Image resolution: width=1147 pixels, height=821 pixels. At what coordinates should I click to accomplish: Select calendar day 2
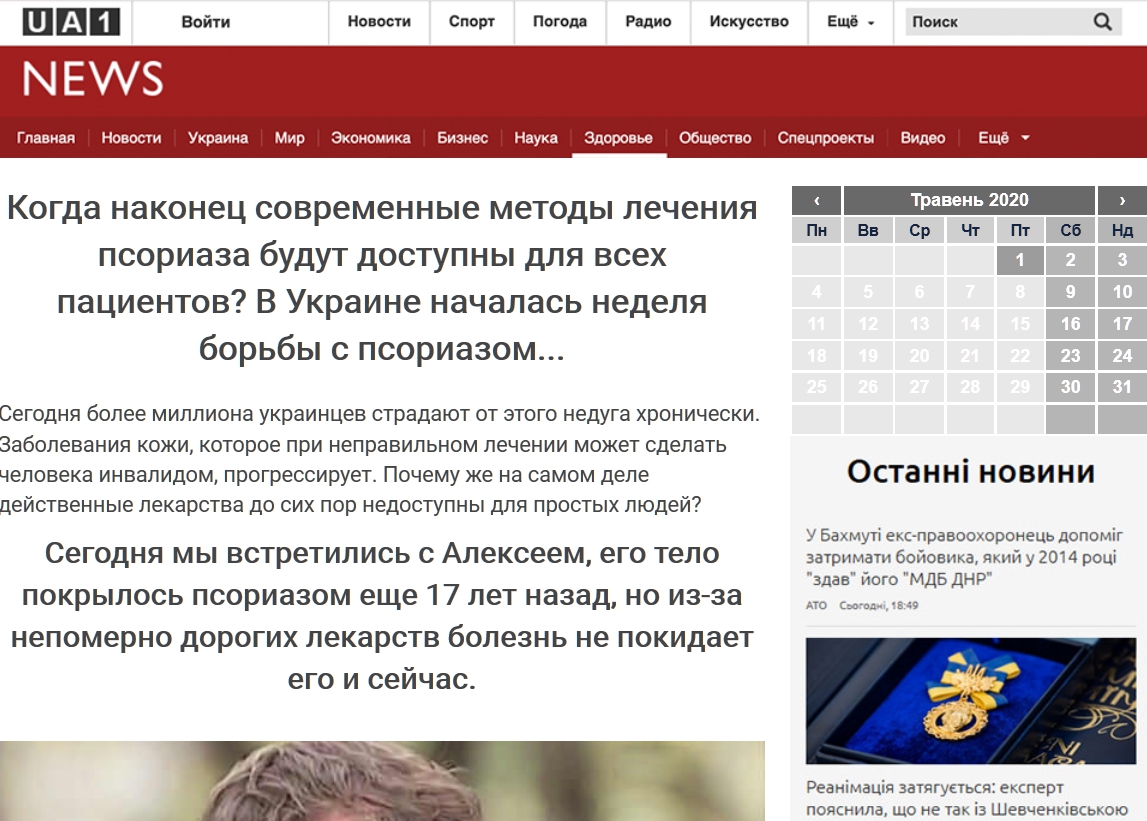(1070, 260)
